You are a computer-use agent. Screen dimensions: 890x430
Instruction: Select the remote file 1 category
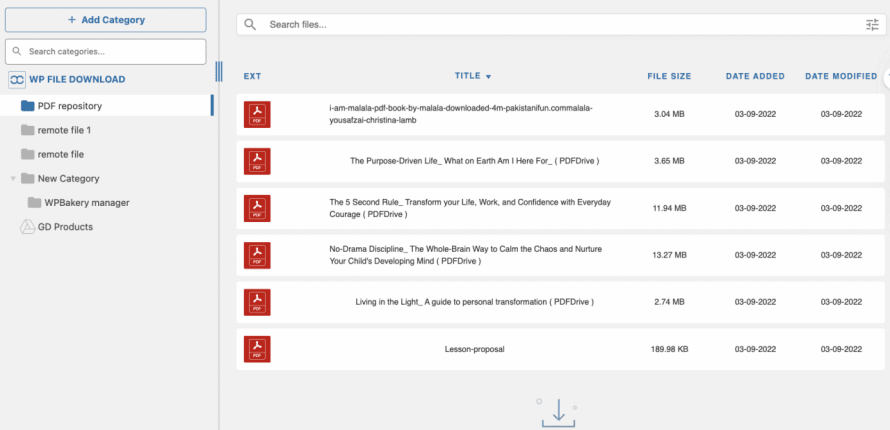64,130
